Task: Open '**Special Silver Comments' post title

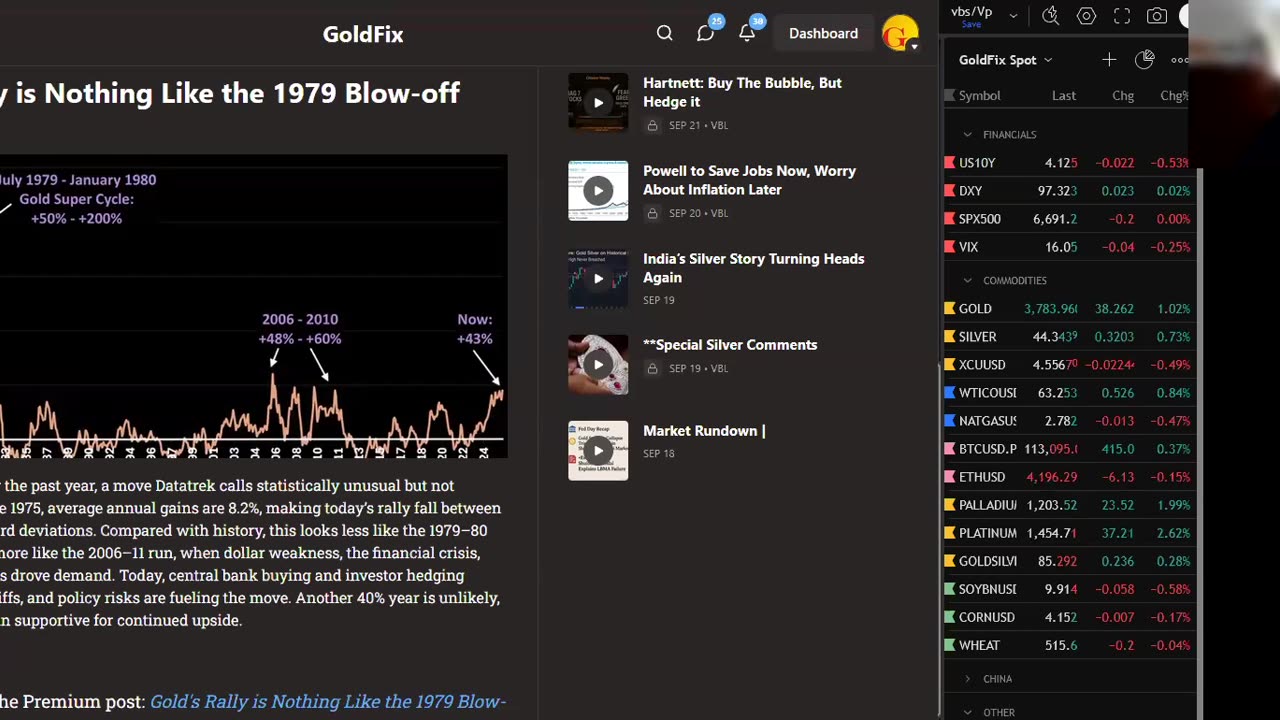Action: (x=730, y=344)
